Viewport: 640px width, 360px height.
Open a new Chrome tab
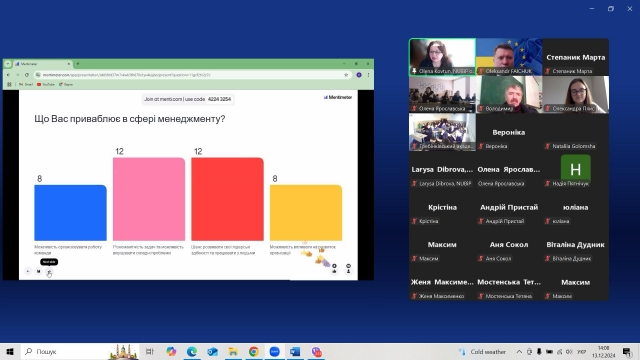coord(78,64)
